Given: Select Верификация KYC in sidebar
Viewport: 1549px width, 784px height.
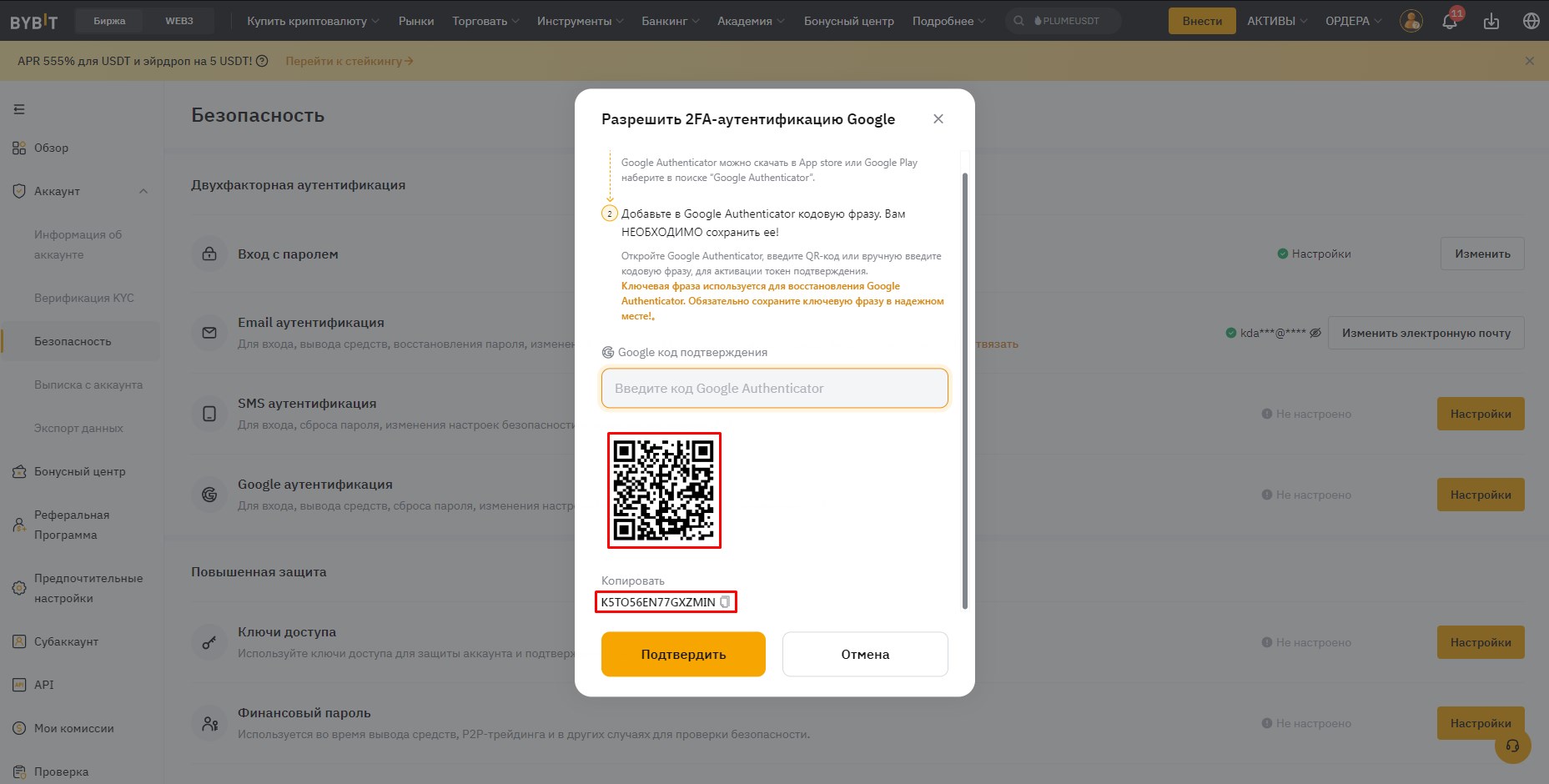Looking at the screenshot, I should pyautogui.click(x=84, y=298).
